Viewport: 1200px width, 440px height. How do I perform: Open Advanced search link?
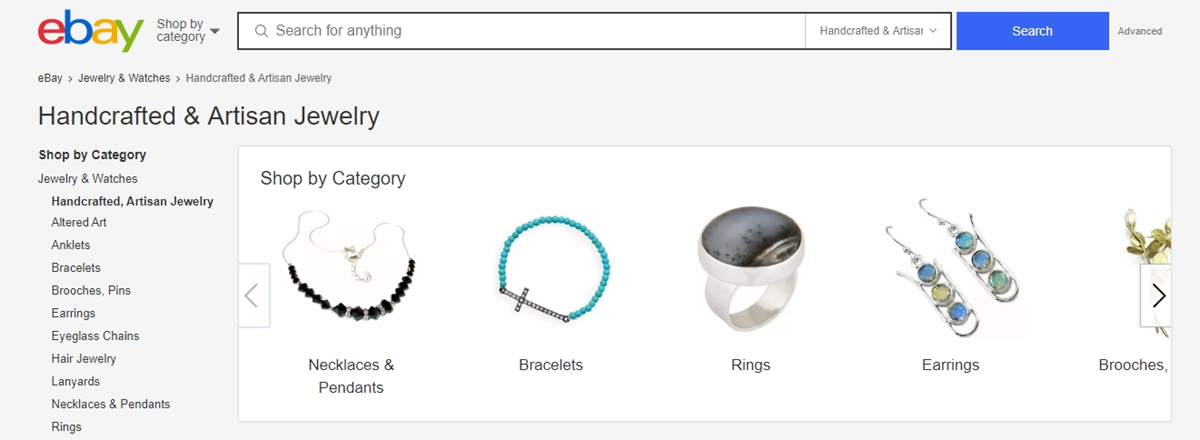1140,31
